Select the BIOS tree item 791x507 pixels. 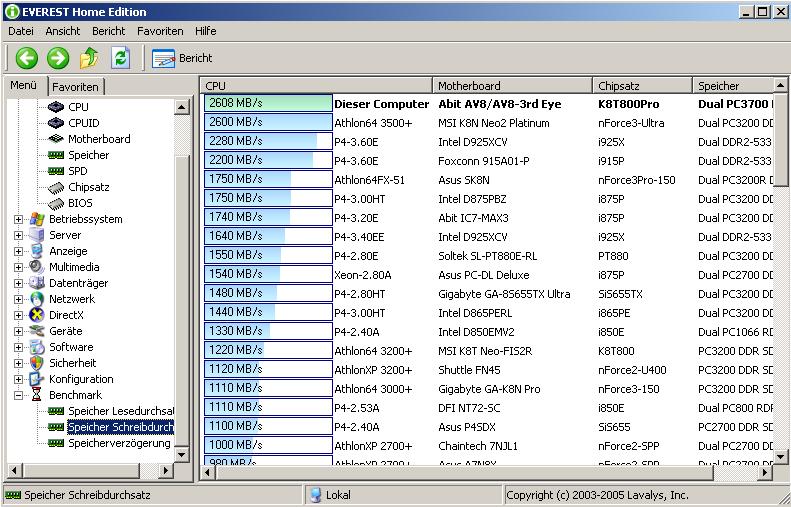tap(80, 203)
